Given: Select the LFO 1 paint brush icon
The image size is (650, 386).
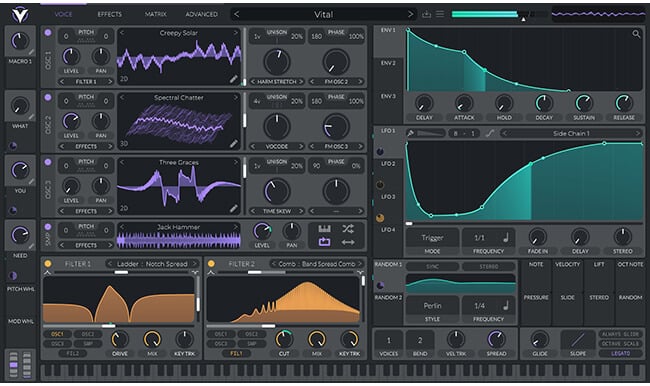Looking at the screenshot, I should pos(410,133).
